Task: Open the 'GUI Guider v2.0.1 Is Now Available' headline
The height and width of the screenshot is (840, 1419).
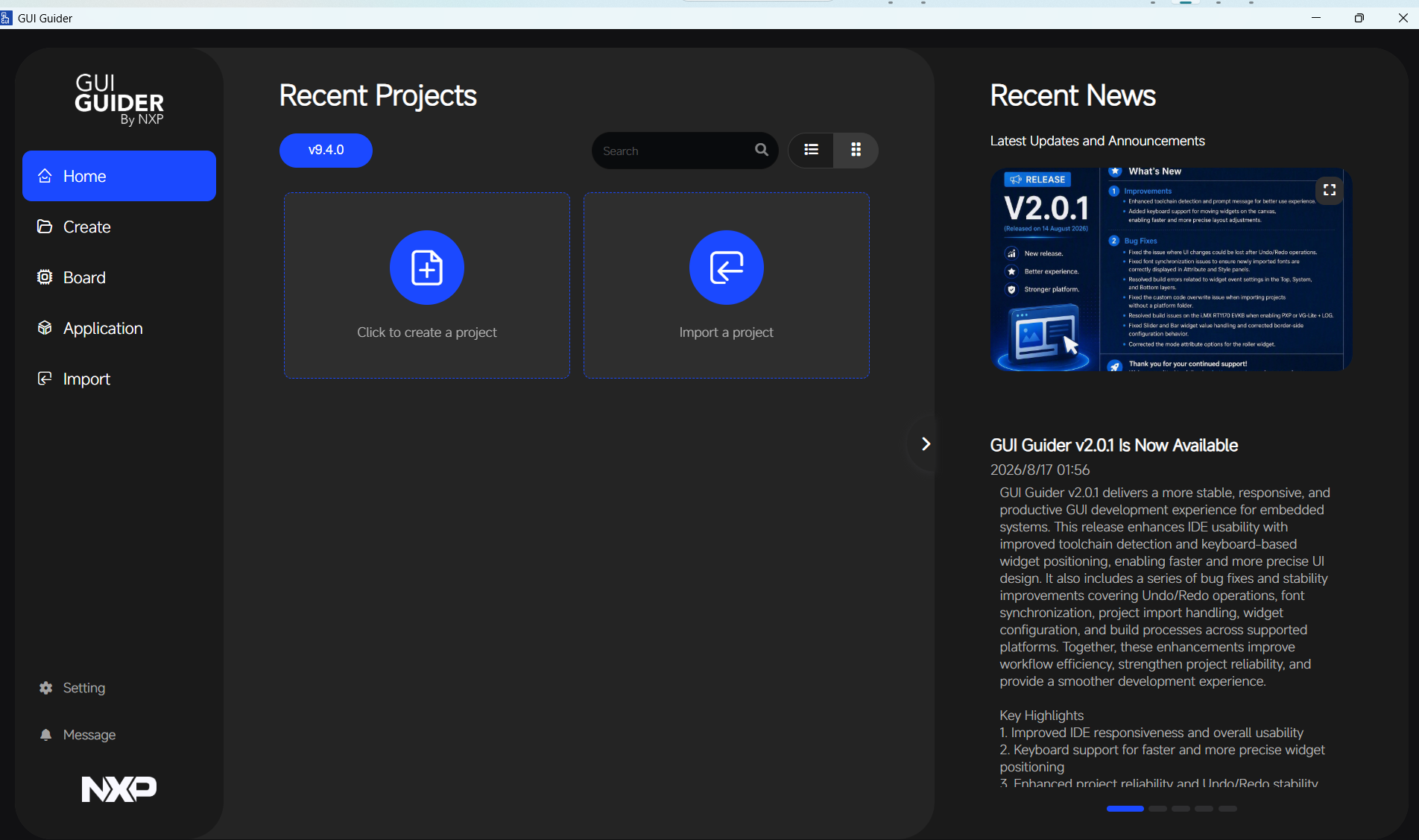Action: pos(1113,446)
